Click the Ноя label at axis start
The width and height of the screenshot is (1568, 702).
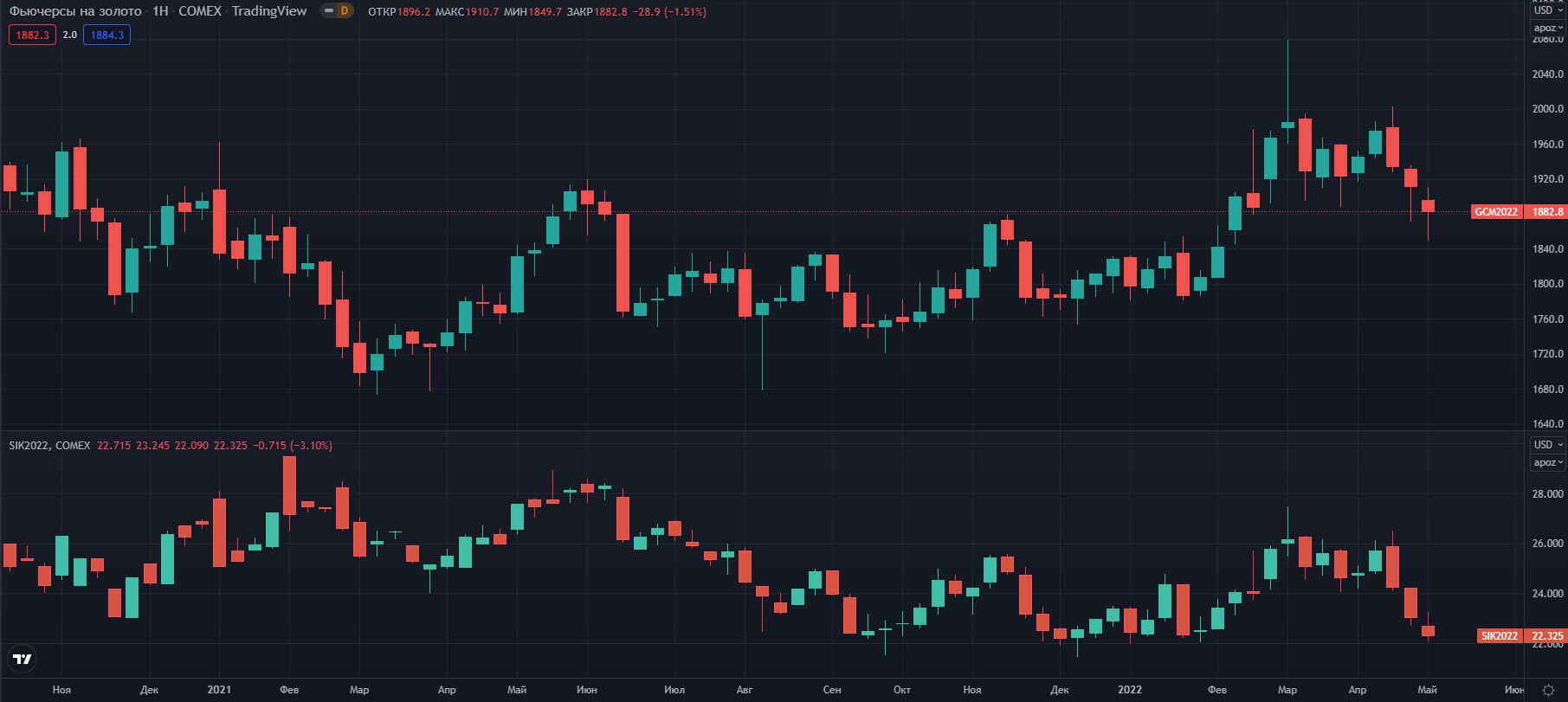click(61, 690)
